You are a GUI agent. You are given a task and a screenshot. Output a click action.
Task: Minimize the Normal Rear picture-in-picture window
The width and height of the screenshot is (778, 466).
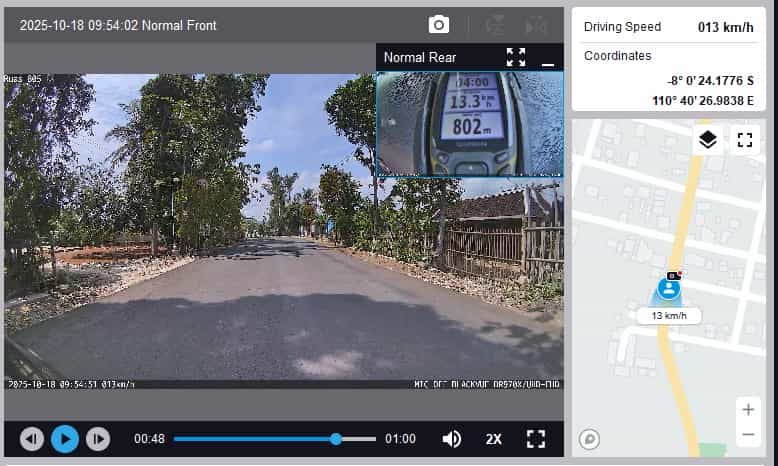(x=547, y=60)
